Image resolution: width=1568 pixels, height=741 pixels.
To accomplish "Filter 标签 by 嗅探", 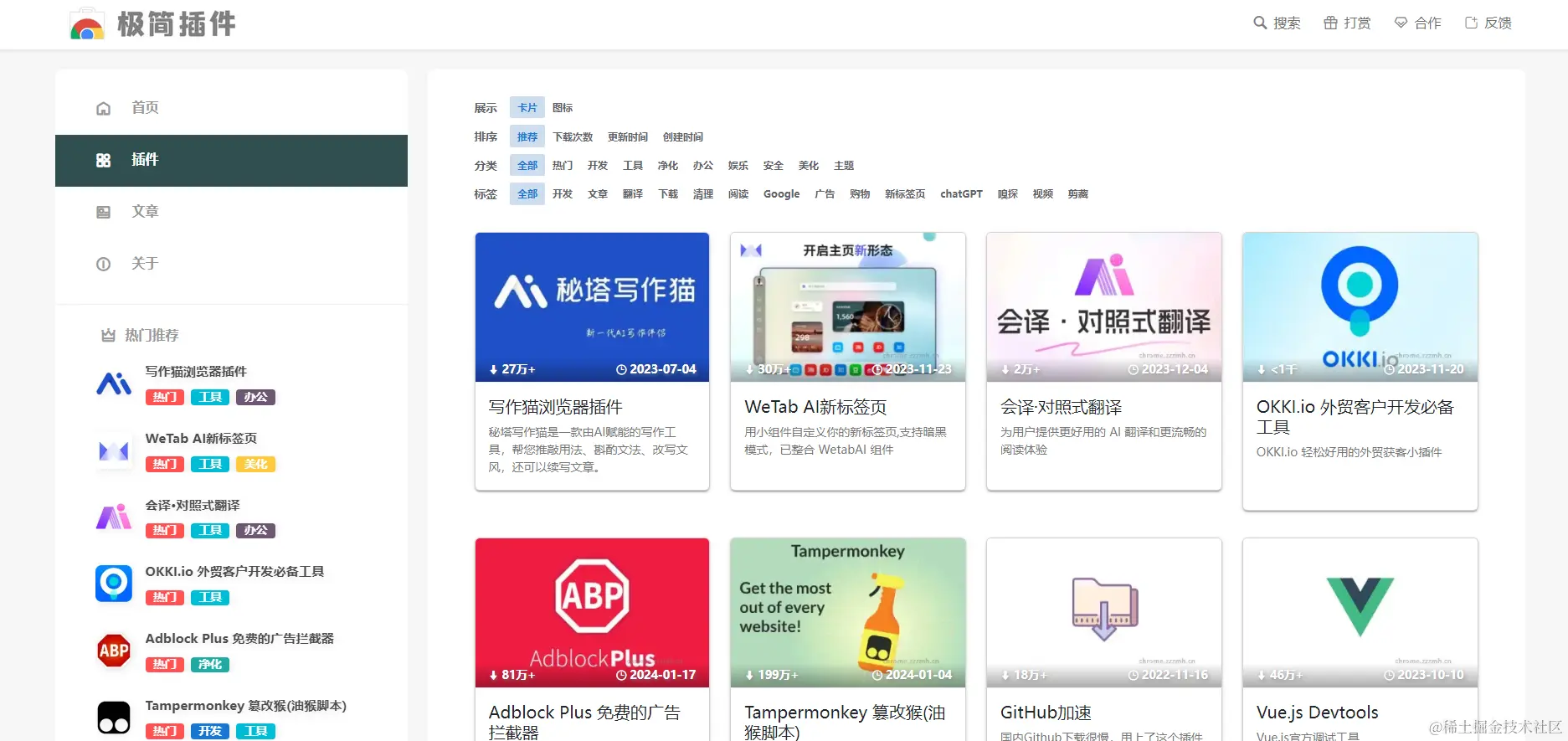I will 1008,193.
